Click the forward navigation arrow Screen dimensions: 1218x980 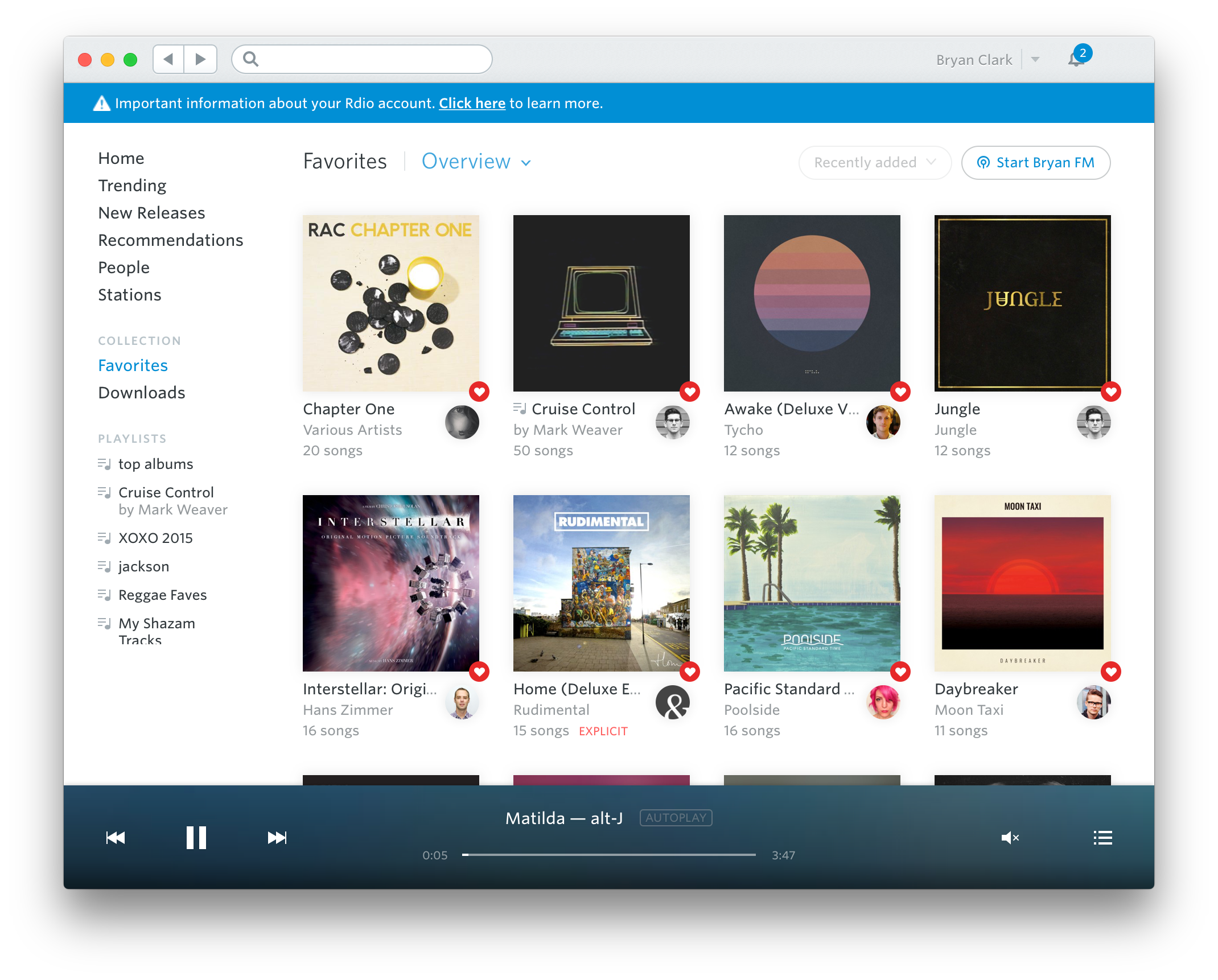click(x=200, y=59)
